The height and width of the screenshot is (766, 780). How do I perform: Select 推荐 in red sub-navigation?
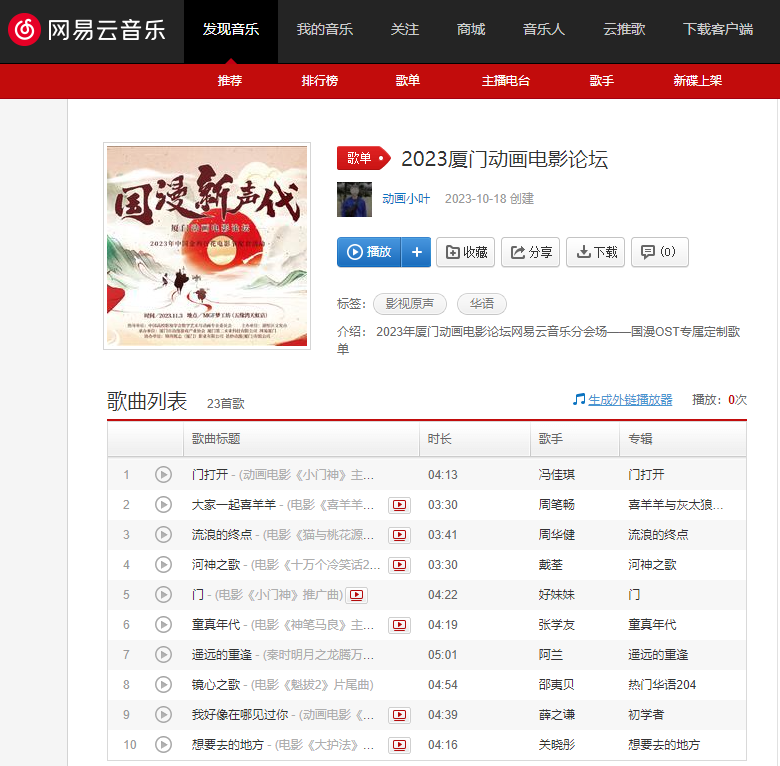pos(230,81)
